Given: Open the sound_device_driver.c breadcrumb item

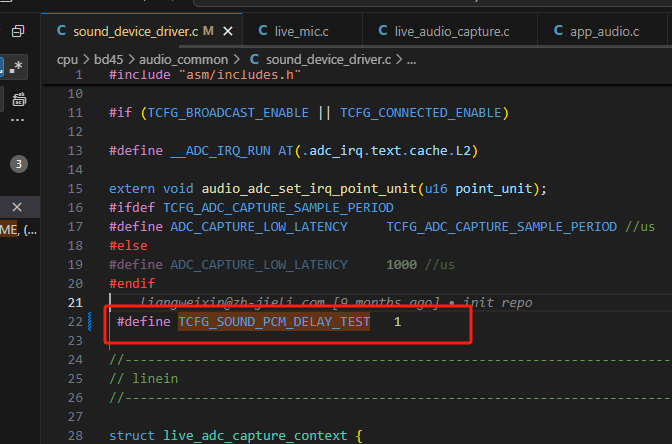Looking at the screenshot, I should click(328, 60).
